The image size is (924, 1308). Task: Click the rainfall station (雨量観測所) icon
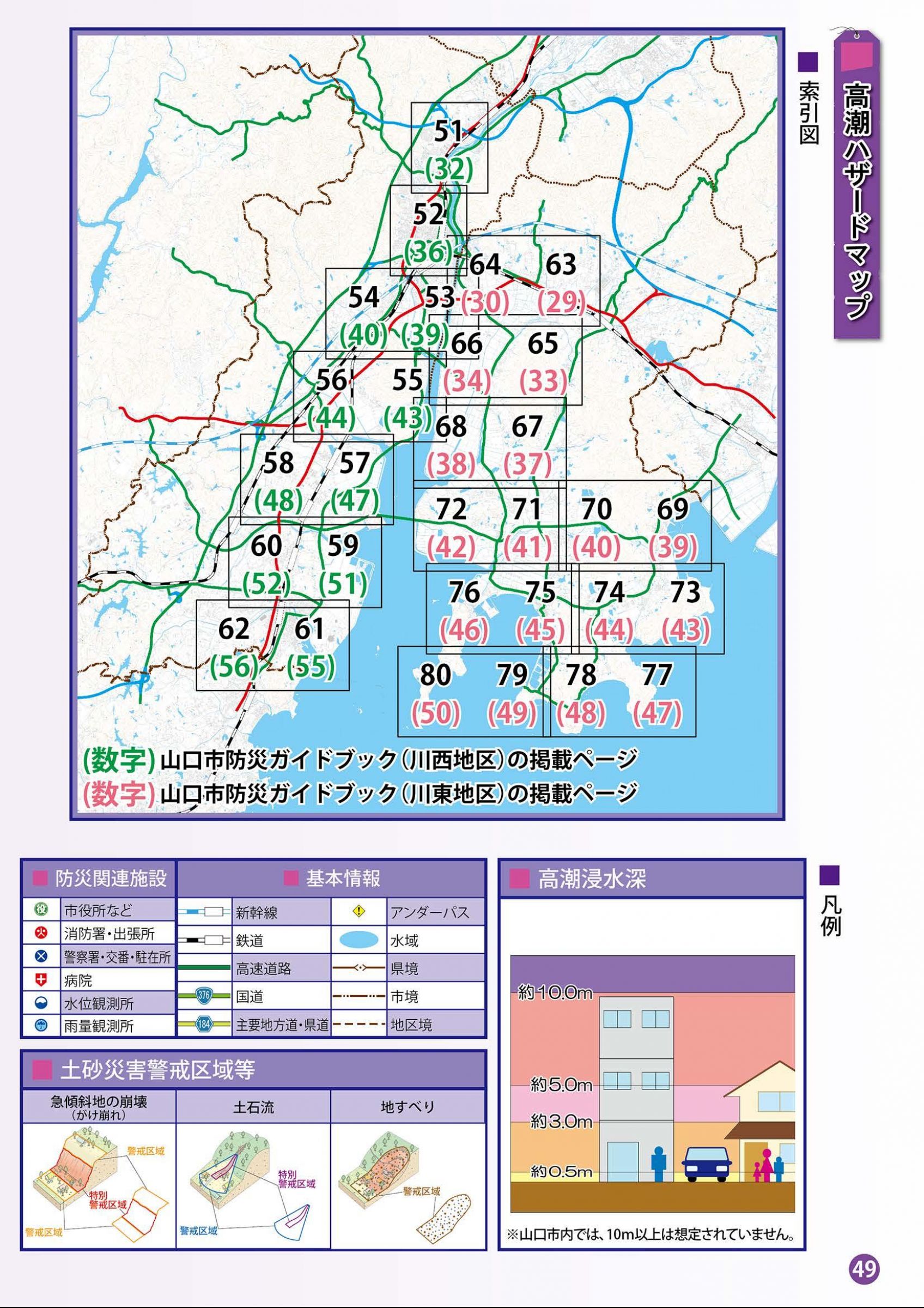pos(41,1026)
